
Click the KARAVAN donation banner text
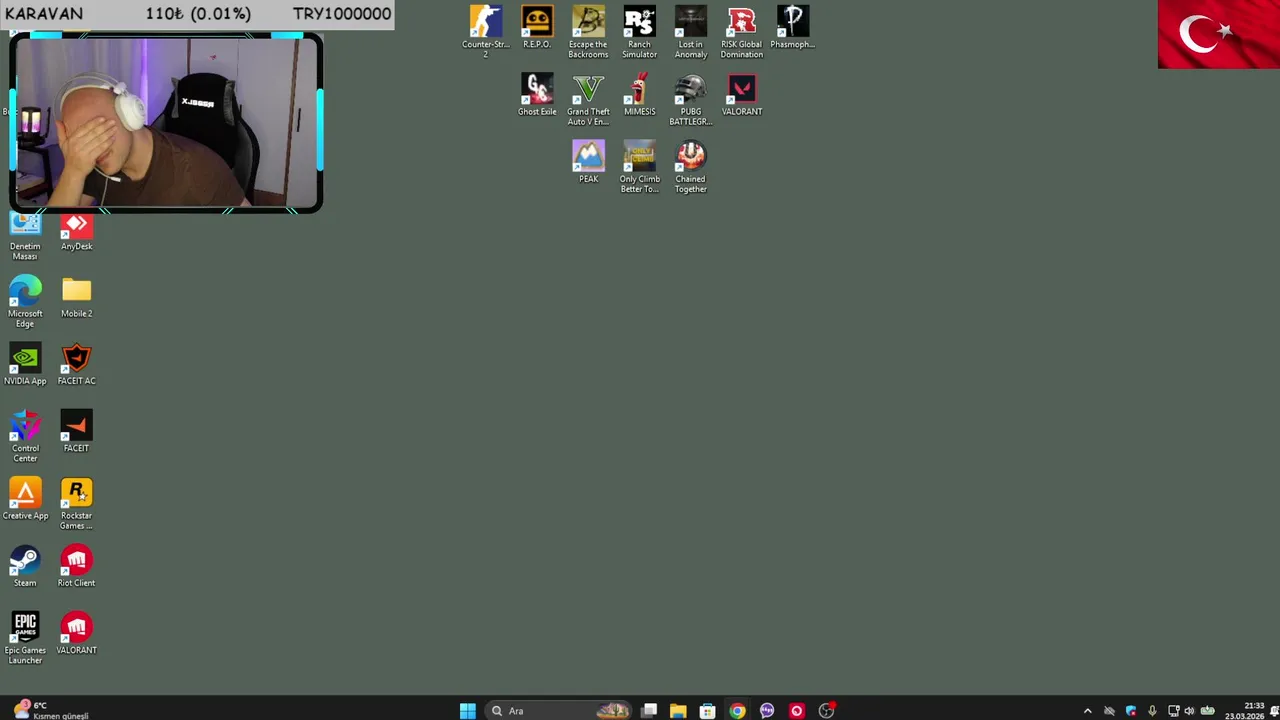(x=43, y=14)
